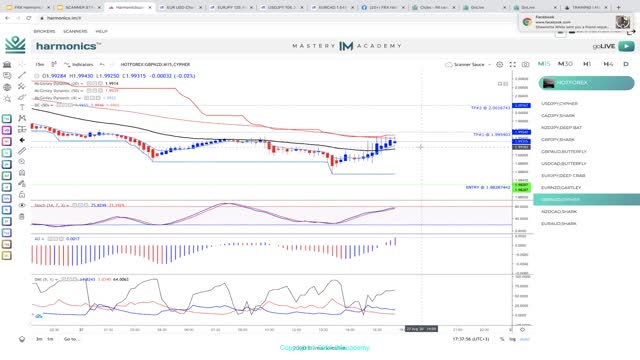Select CADJPY SHARK from scanner list
The width and height of the screenshot is (640, 360).
click(558, 116)
